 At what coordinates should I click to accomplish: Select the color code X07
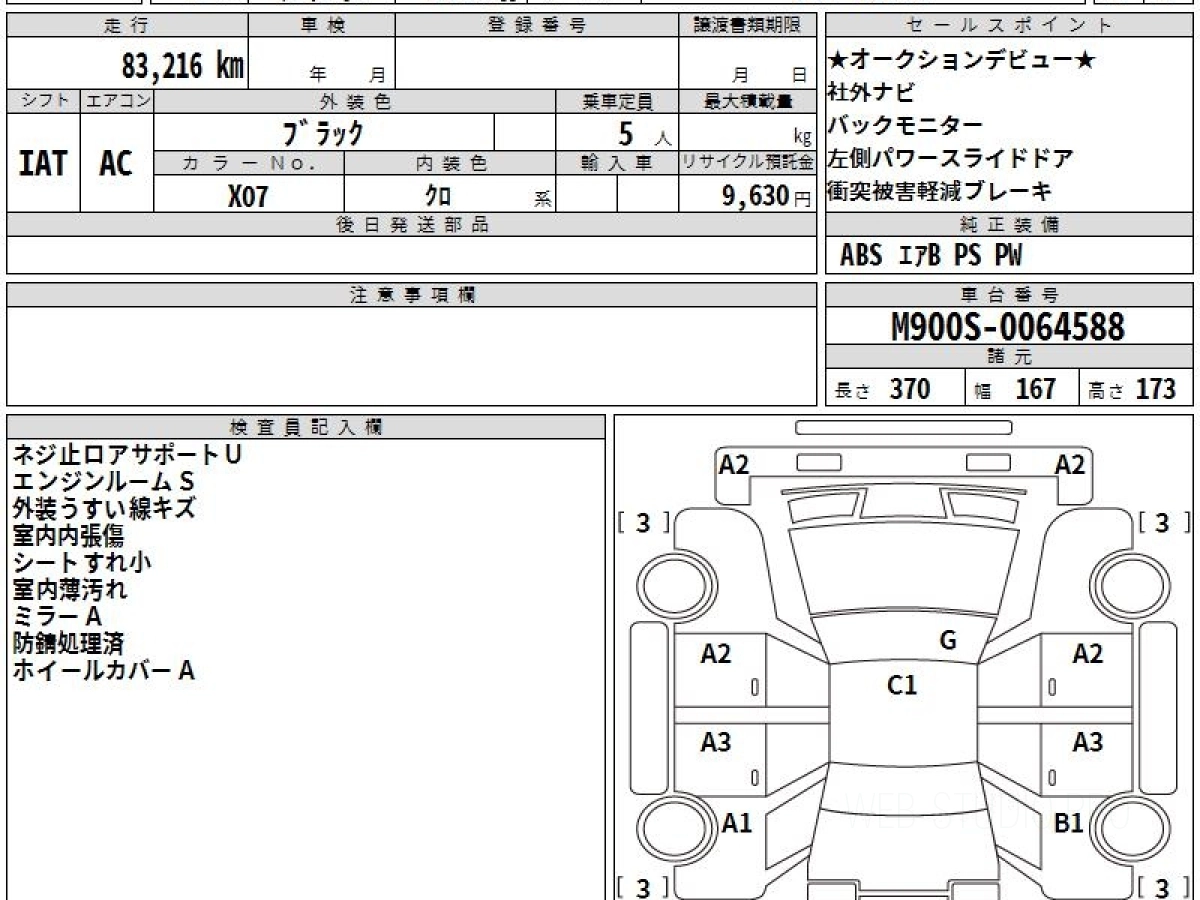click(248, 195)
